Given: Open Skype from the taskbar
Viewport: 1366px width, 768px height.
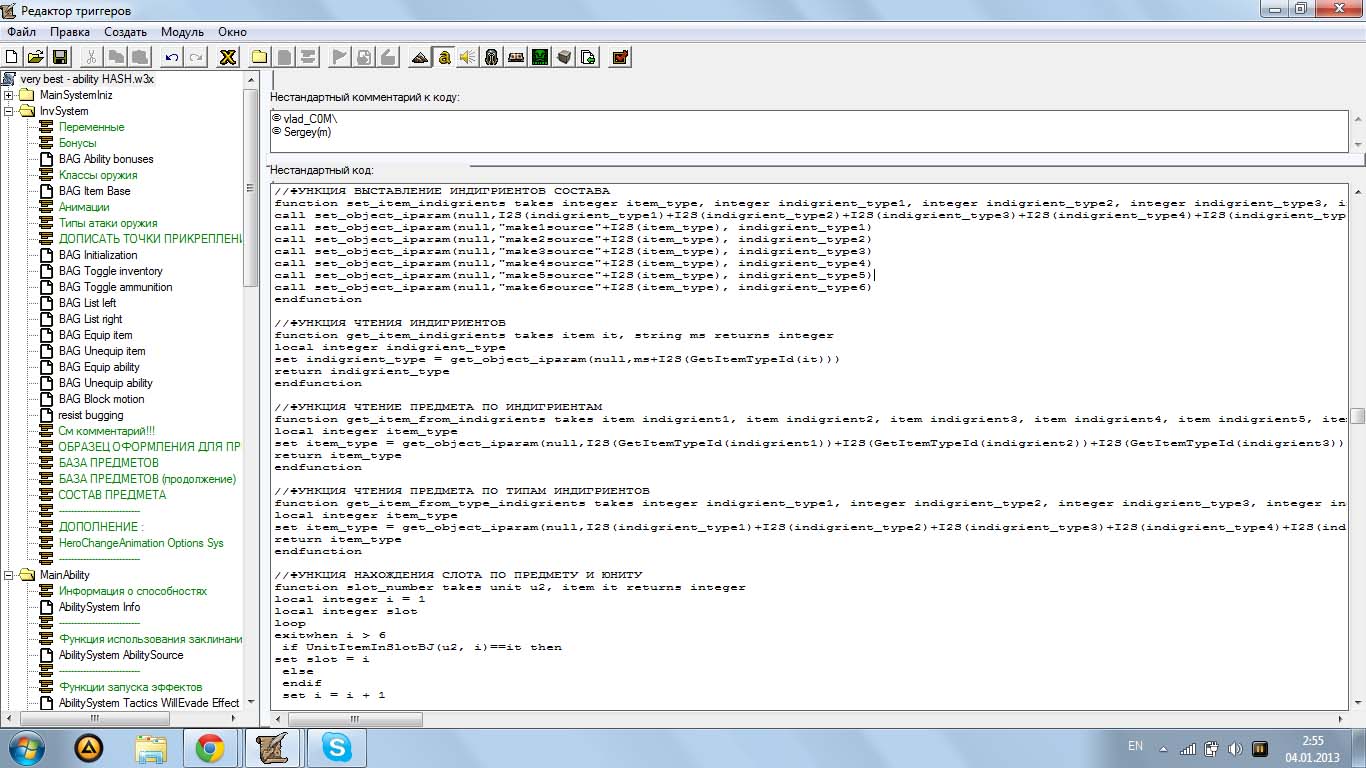Looking at the screenshot, I should (x=336, y=748).
